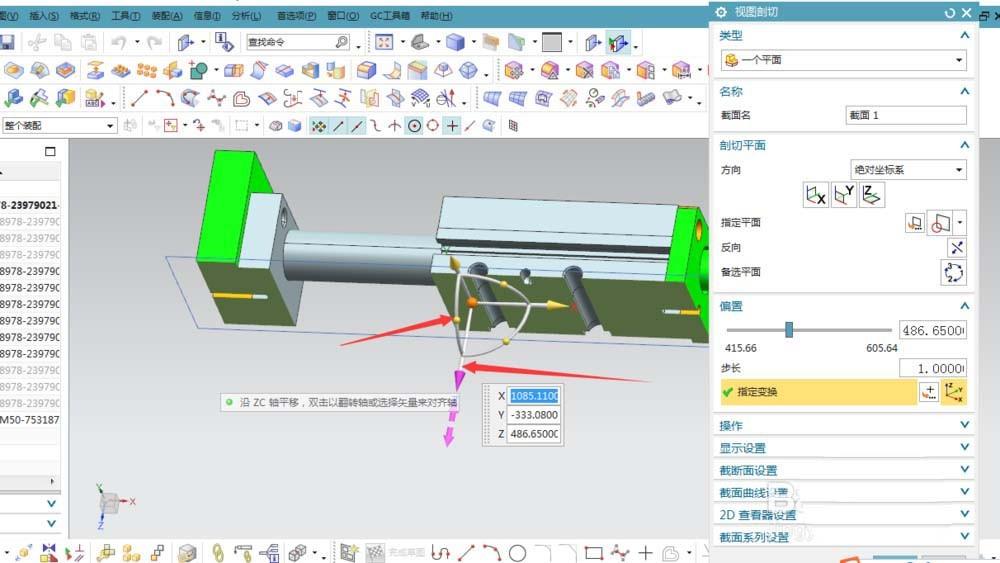Open the GC工具箱 menu
1000x563 pixels.
pos(390,15)
